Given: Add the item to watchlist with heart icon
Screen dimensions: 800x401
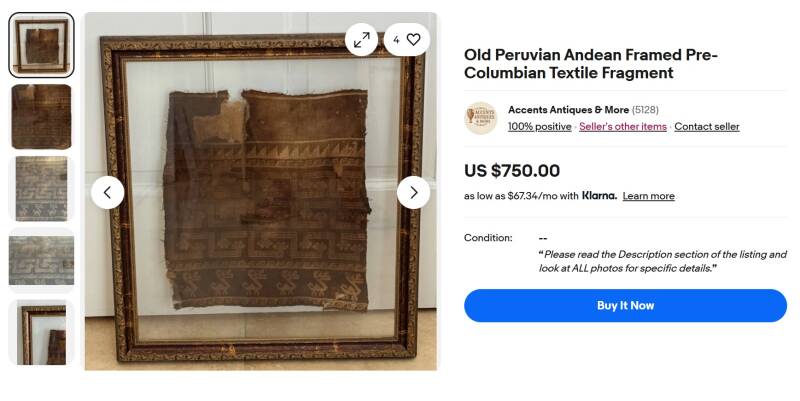Looking at the screenshot, I should 407,40.
